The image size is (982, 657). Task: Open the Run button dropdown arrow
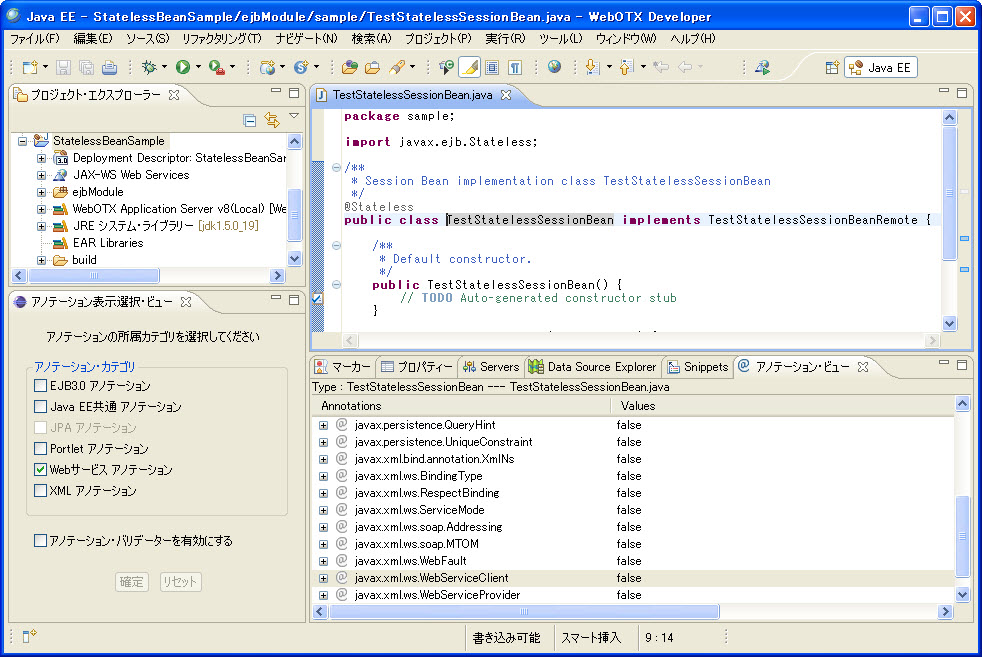pos(198,68)
